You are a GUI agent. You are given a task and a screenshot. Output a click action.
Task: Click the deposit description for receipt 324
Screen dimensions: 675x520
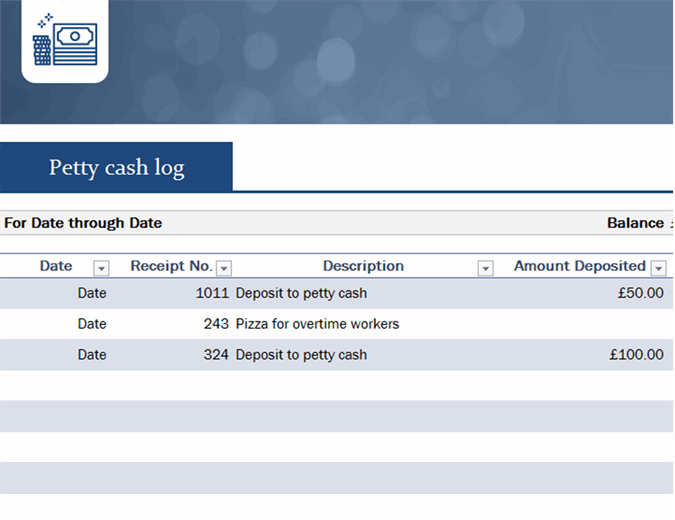point(301,355)
